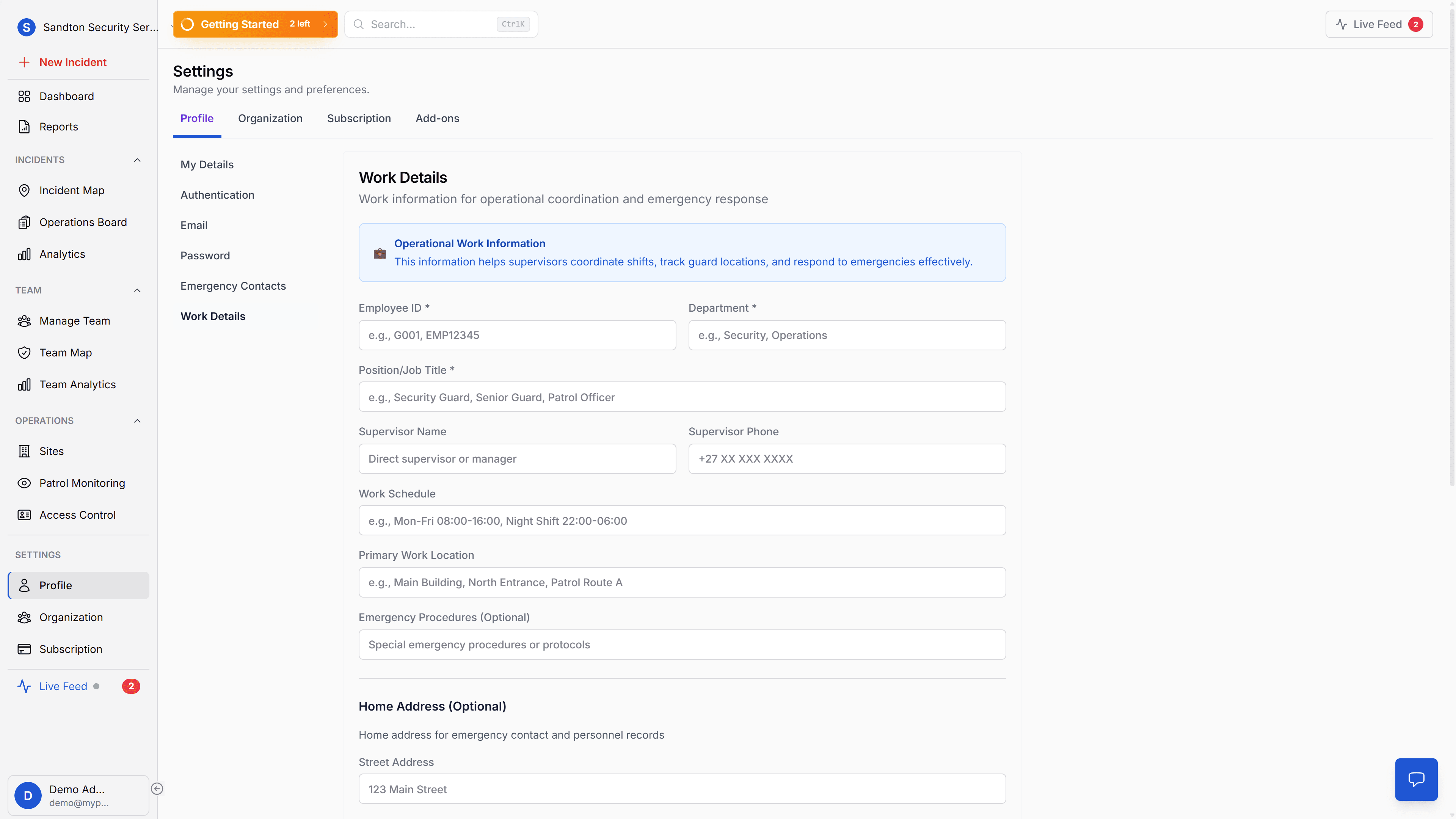Viewport: 1456px width, 819px height.
Task: Click the Primary Work Location input field
Action: [x=682, y=583]
